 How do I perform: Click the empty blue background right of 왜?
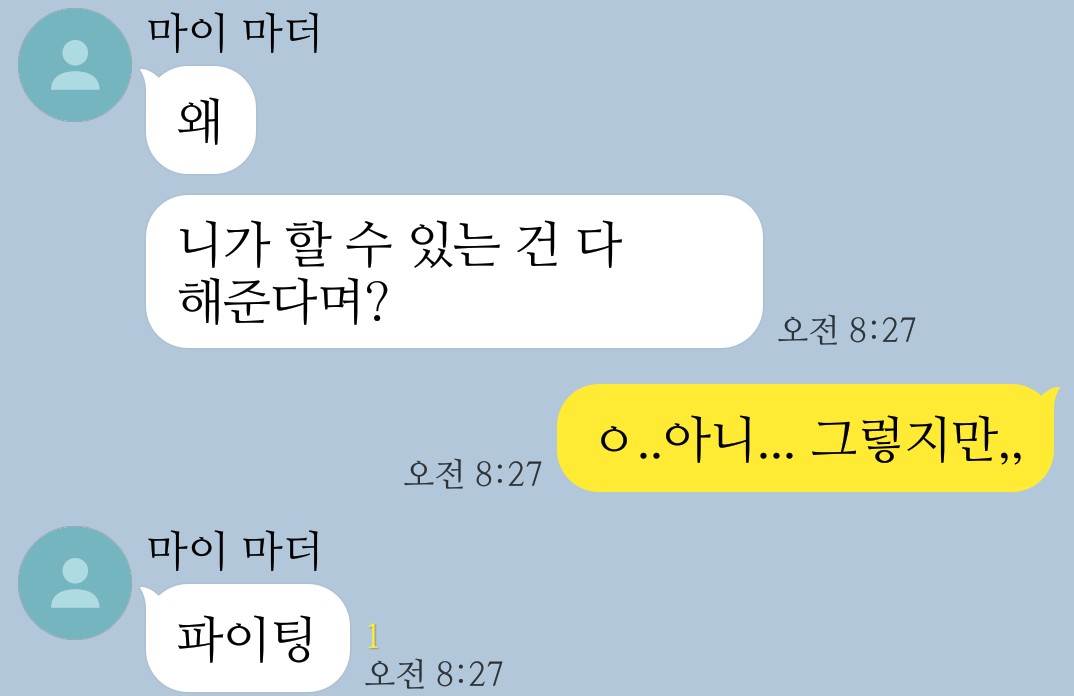(x=616, y=120)
